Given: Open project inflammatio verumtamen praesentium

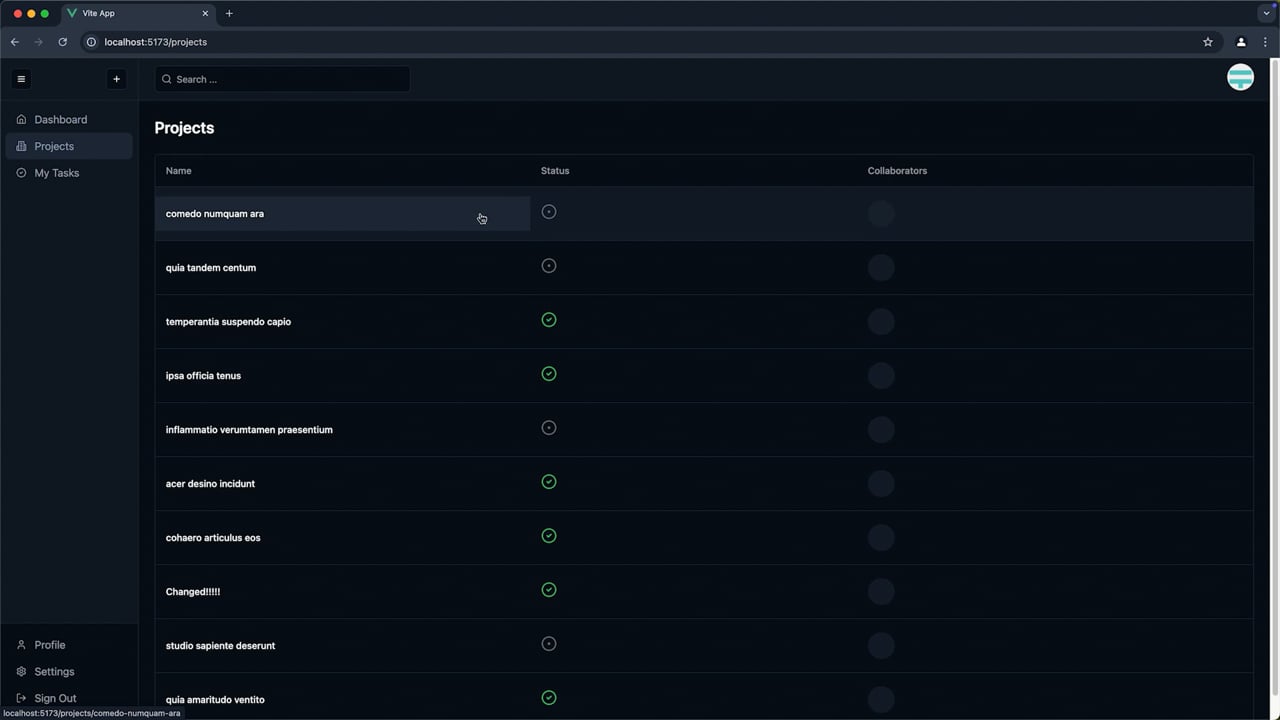Looking at the screenshot, I should pyautogui.click(x=249, y=430).
